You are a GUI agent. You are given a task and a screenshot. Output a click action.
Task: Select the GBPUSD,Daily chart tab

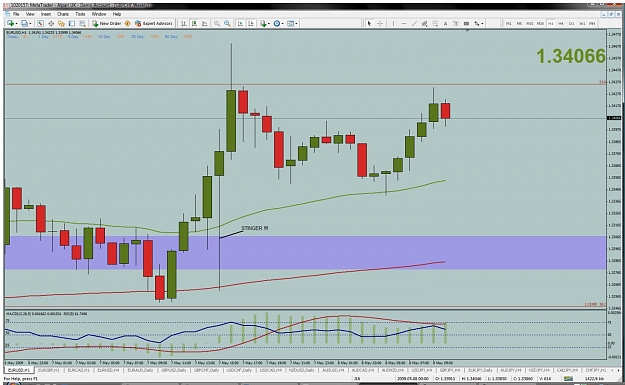pyautogui.click(x=174, y=370)
